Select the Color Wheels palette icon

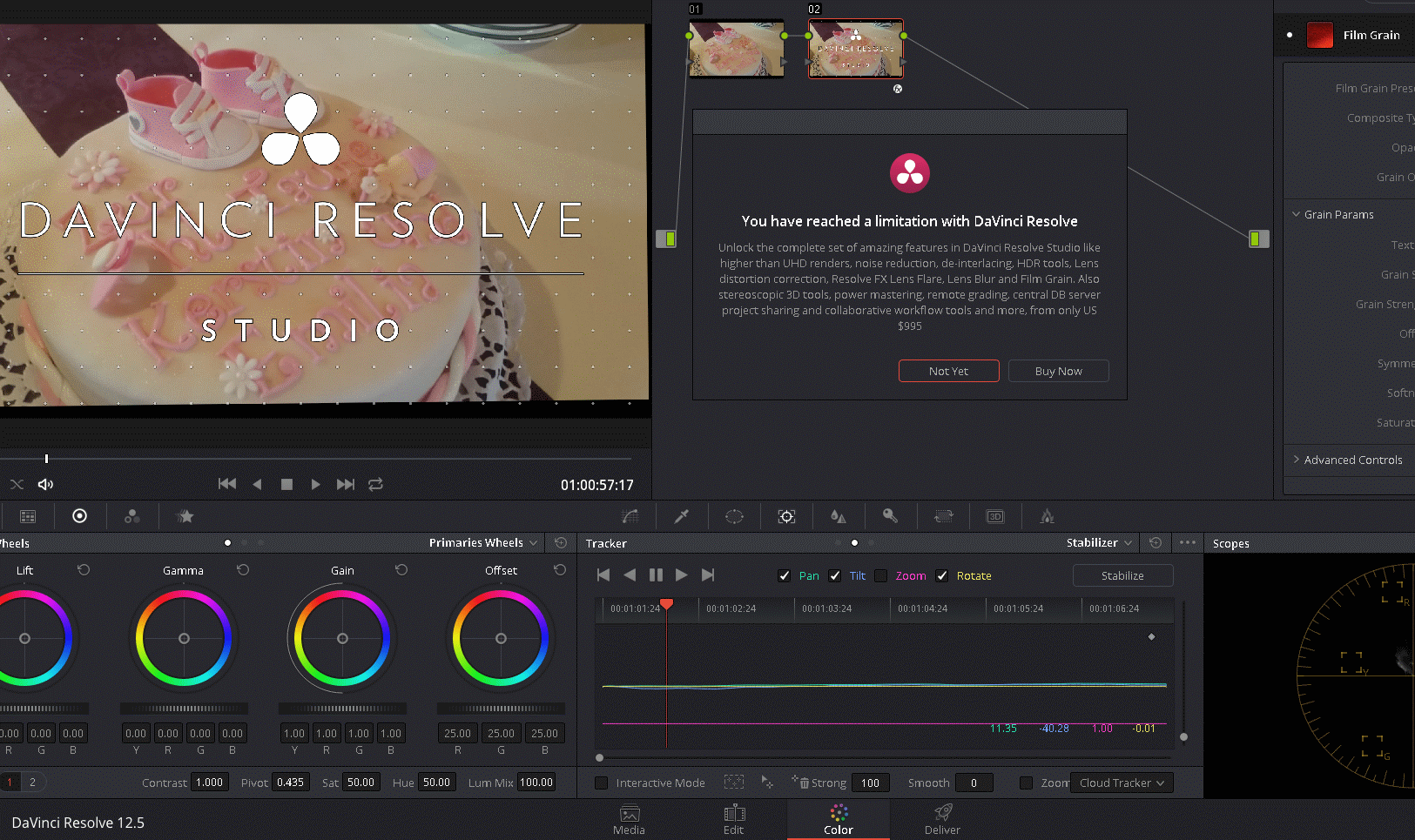(x=79, y=516)
